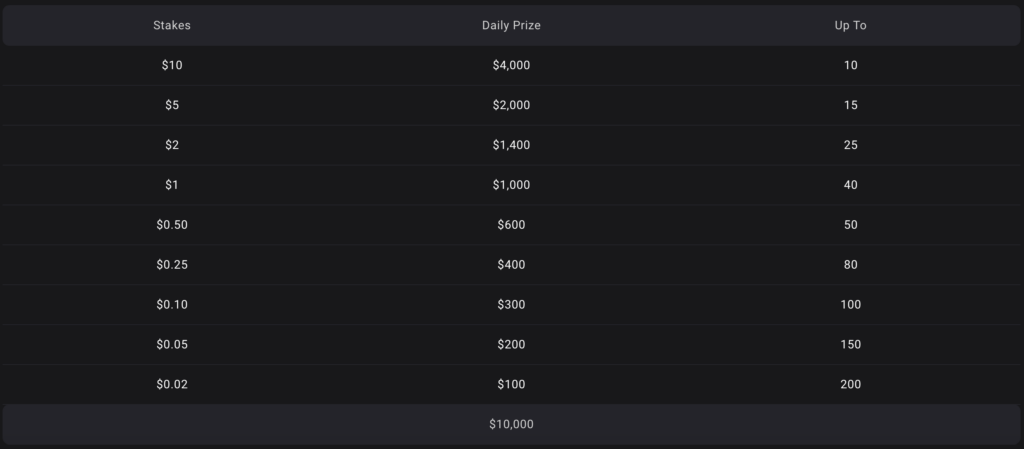Select the $0.10 stakes cell
1024x449 pixels.
[172, 304]
